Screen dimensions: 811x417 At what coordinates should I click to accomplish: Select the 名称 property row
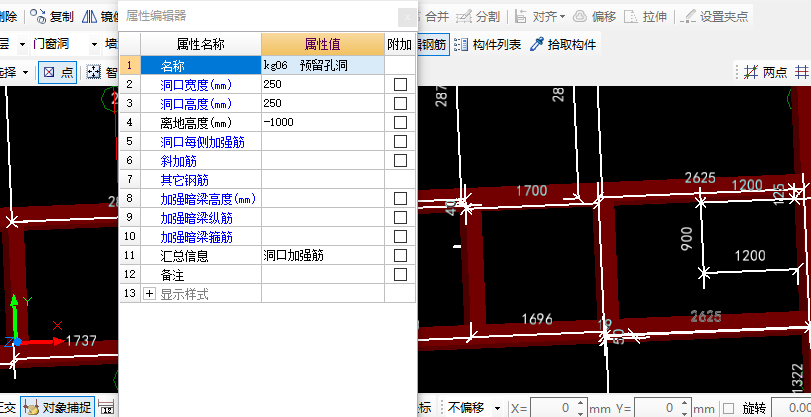coord(201,65)
